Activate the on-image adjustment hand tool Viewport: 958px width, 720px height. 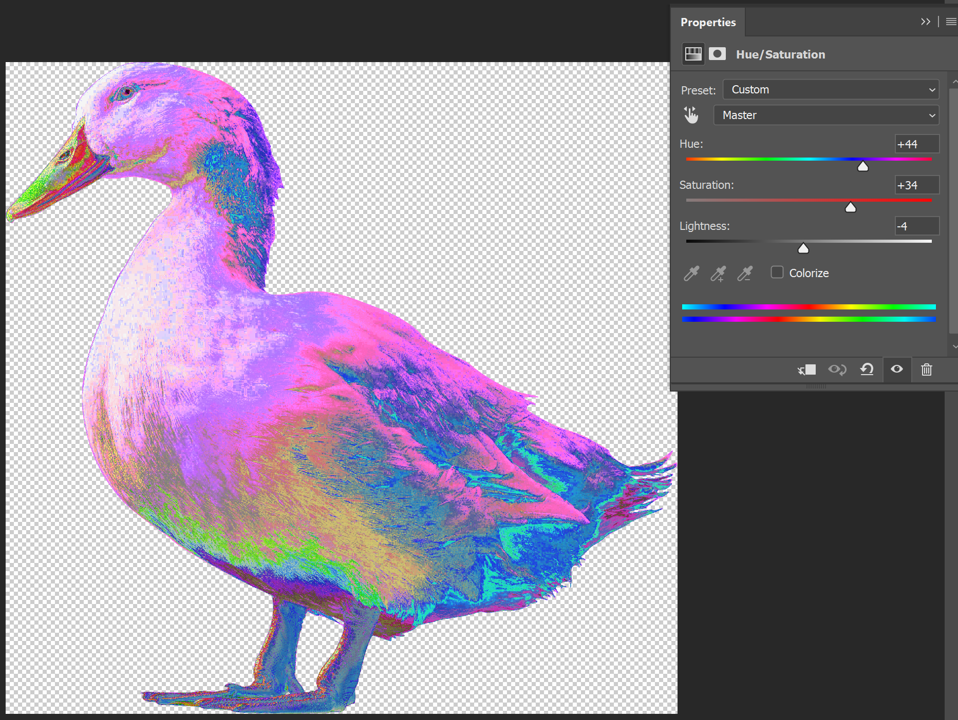click(691, 115)
